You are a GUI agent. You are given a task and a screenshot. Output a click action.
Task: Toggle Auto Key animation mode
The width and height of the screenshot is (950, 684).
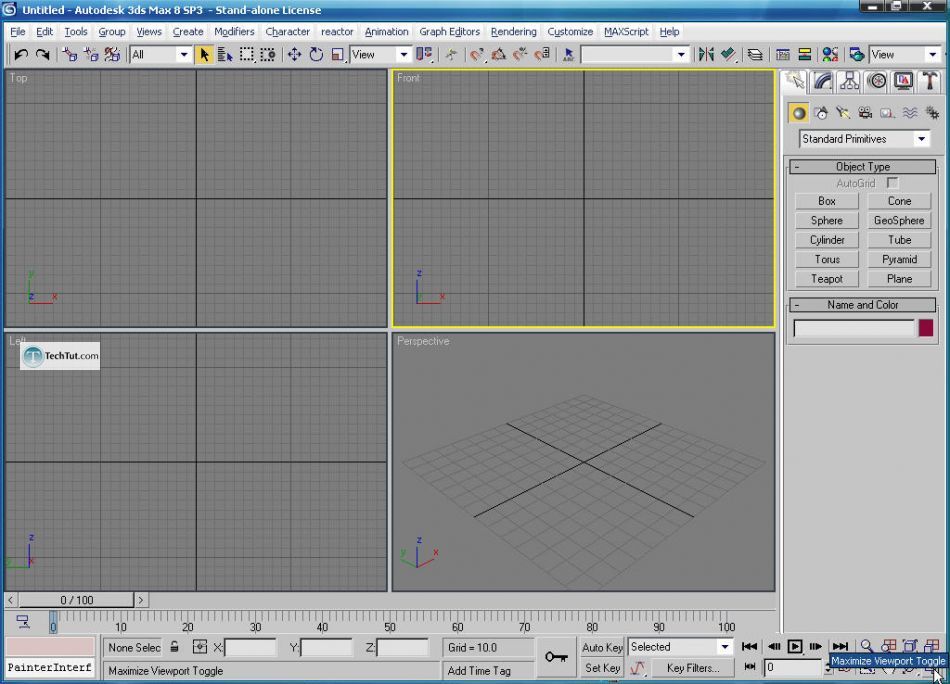point(602,647)
